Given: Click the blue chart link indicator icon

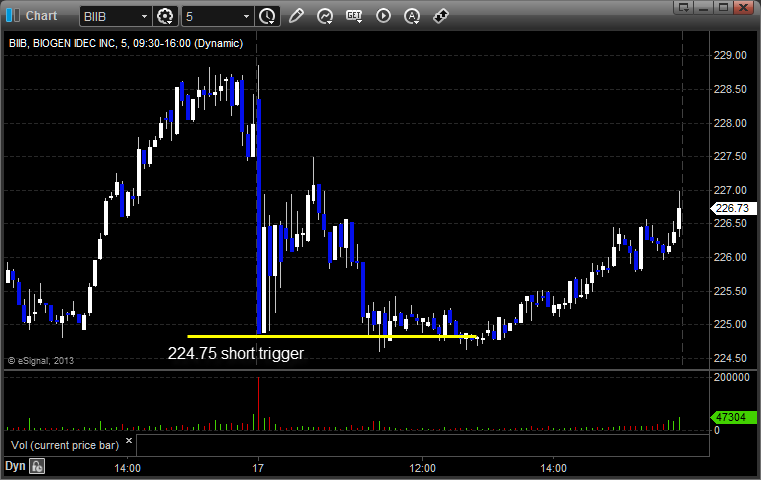Looking at the screenshot, I should point(13,16).
